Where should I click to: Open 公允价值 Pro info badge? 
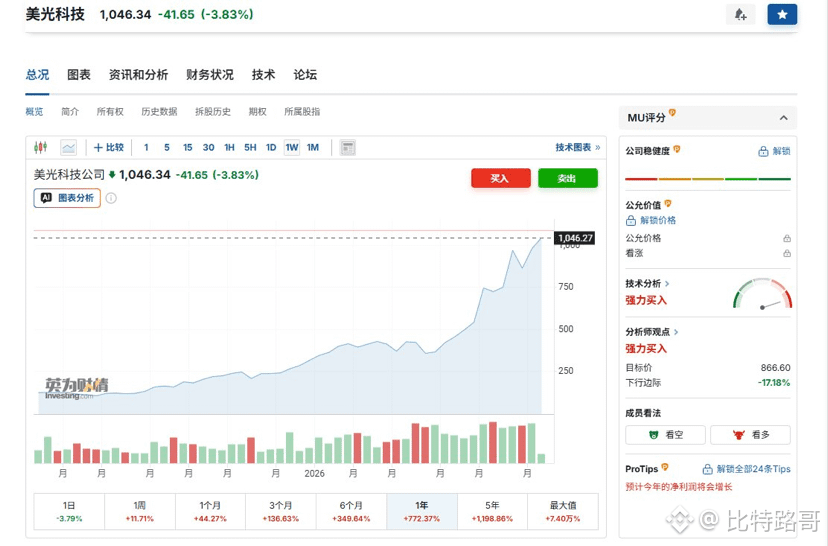coord(668,203)
